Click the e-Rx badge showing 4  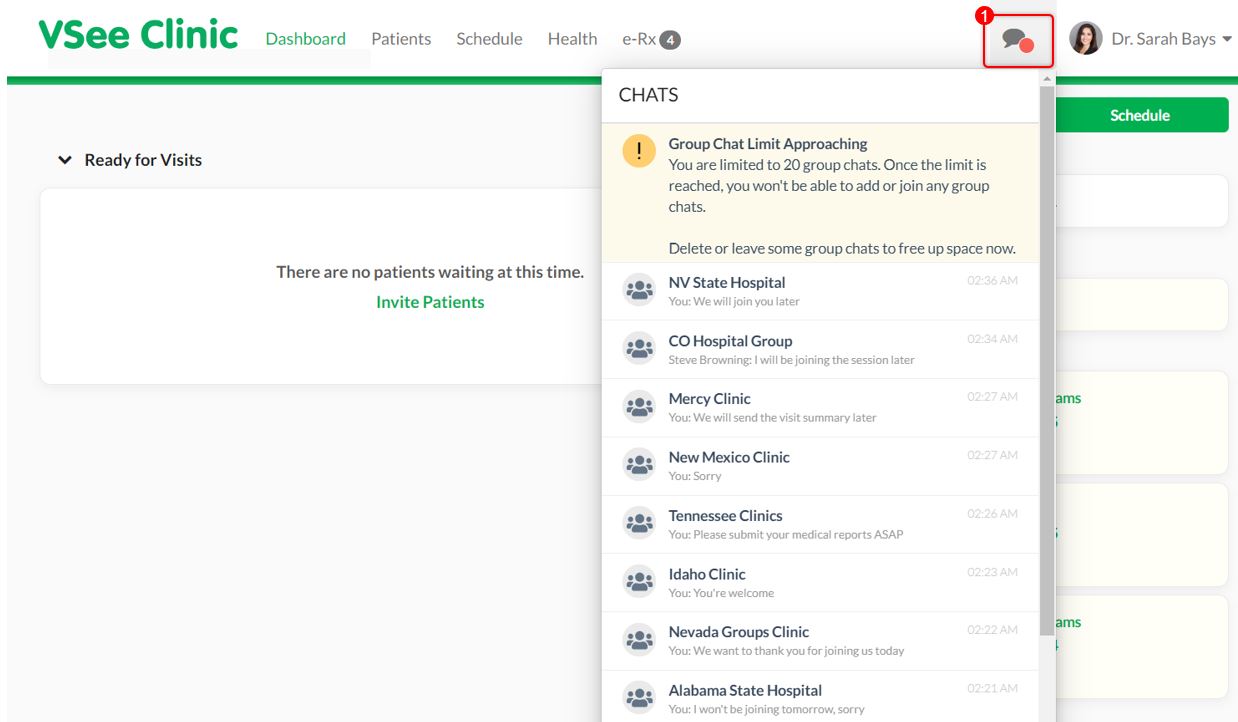click(670, 40)
